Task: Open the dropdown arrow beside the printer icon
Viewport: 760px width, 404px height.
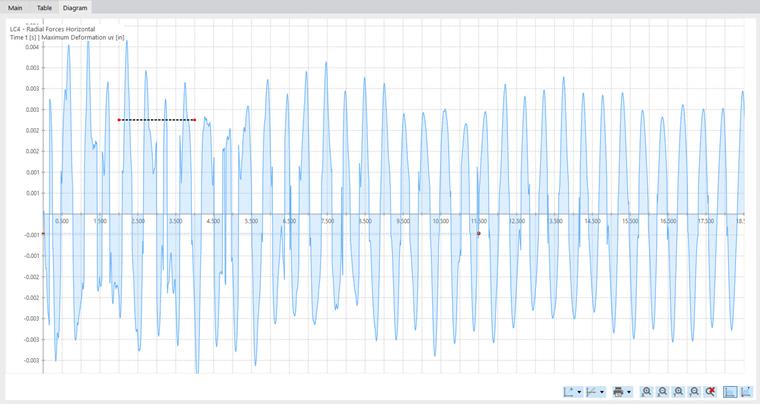Action: pos(629,392)
